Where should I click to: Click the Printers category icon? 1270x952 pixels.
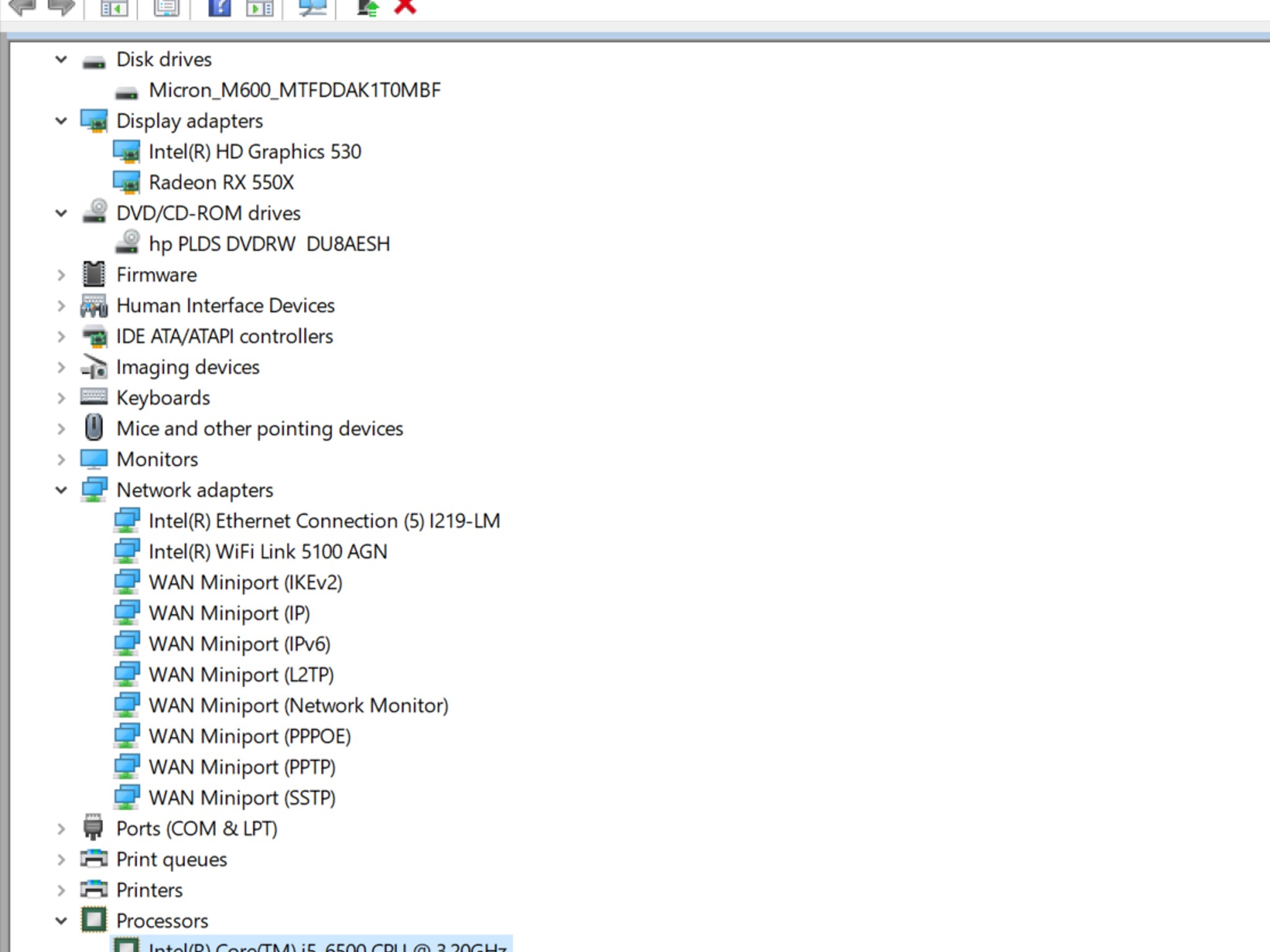(x=94, y=889)
